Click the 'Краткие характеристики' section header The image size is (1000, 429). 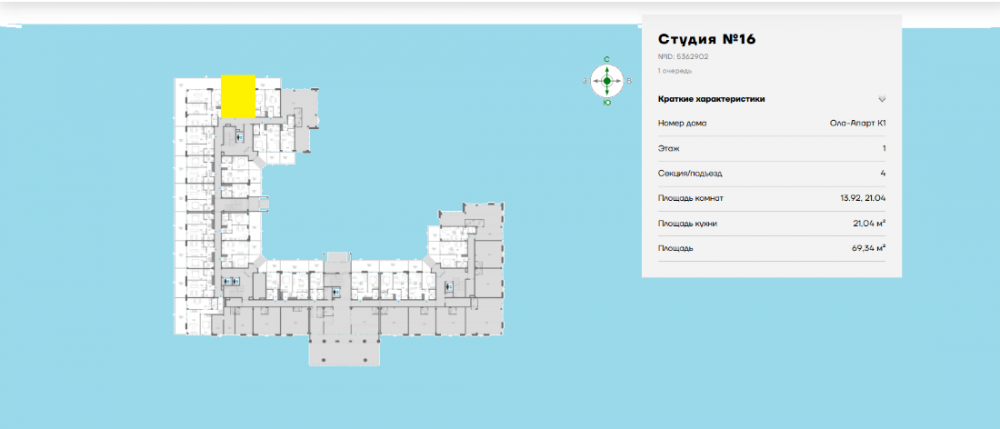click(x=711, y=99)
